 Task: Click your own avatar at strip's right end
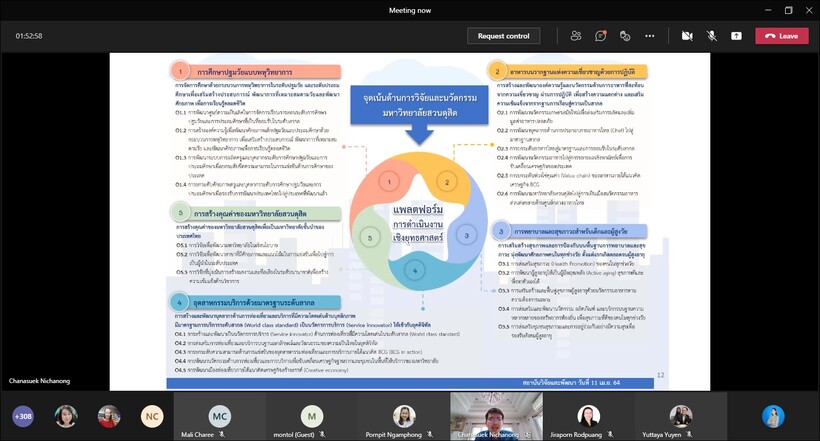click(x=773, y=416)
